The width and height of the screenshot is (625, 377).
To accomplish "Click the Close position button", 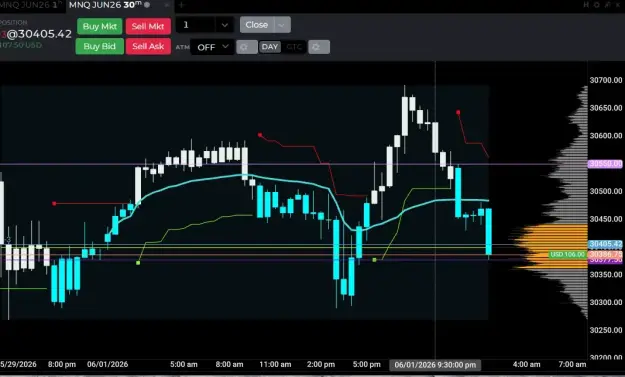I will coord(257,25).
